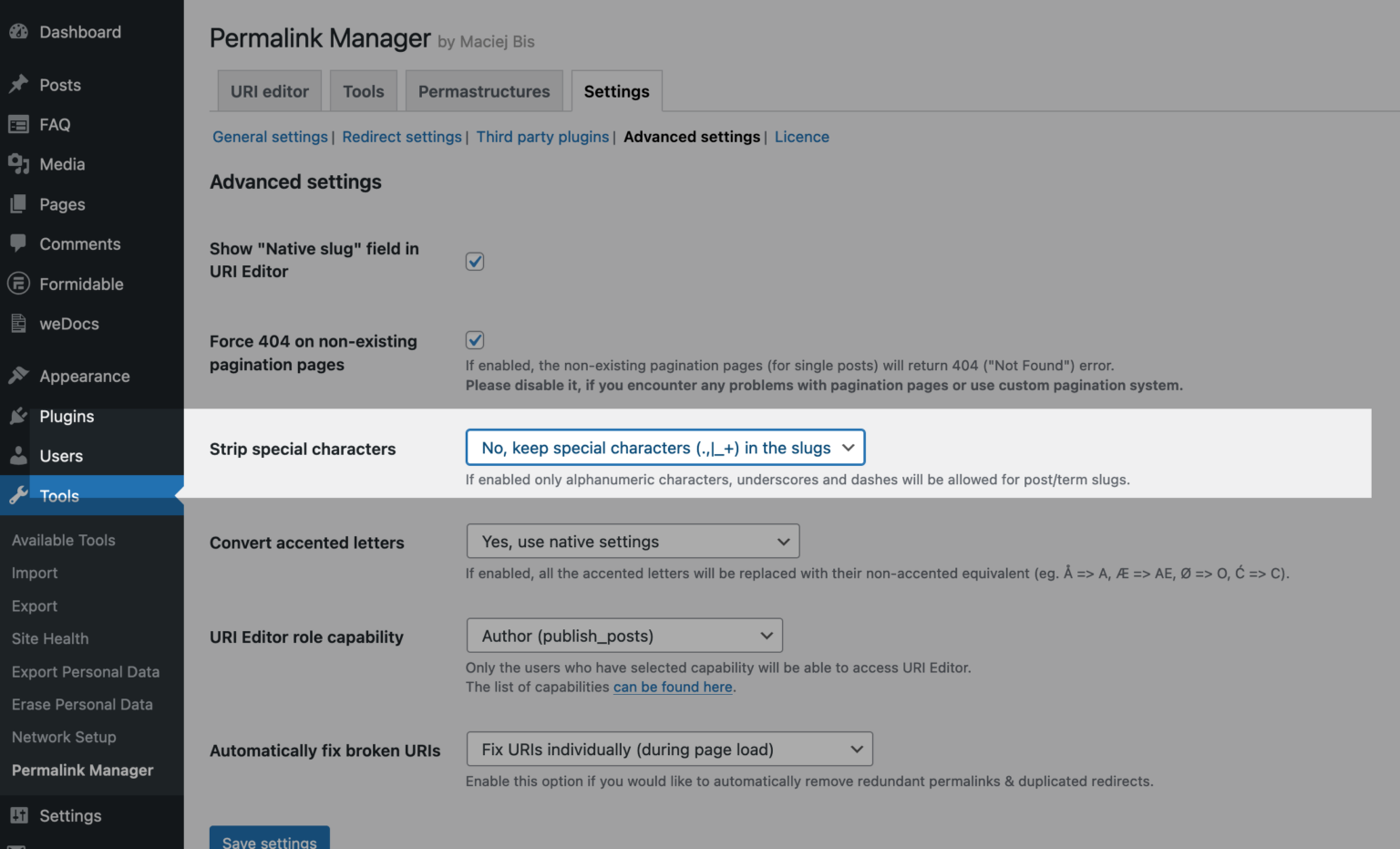Select the Appearance paintbrush icon
This screenshot has height=849, width=1400.
point(18,375)
